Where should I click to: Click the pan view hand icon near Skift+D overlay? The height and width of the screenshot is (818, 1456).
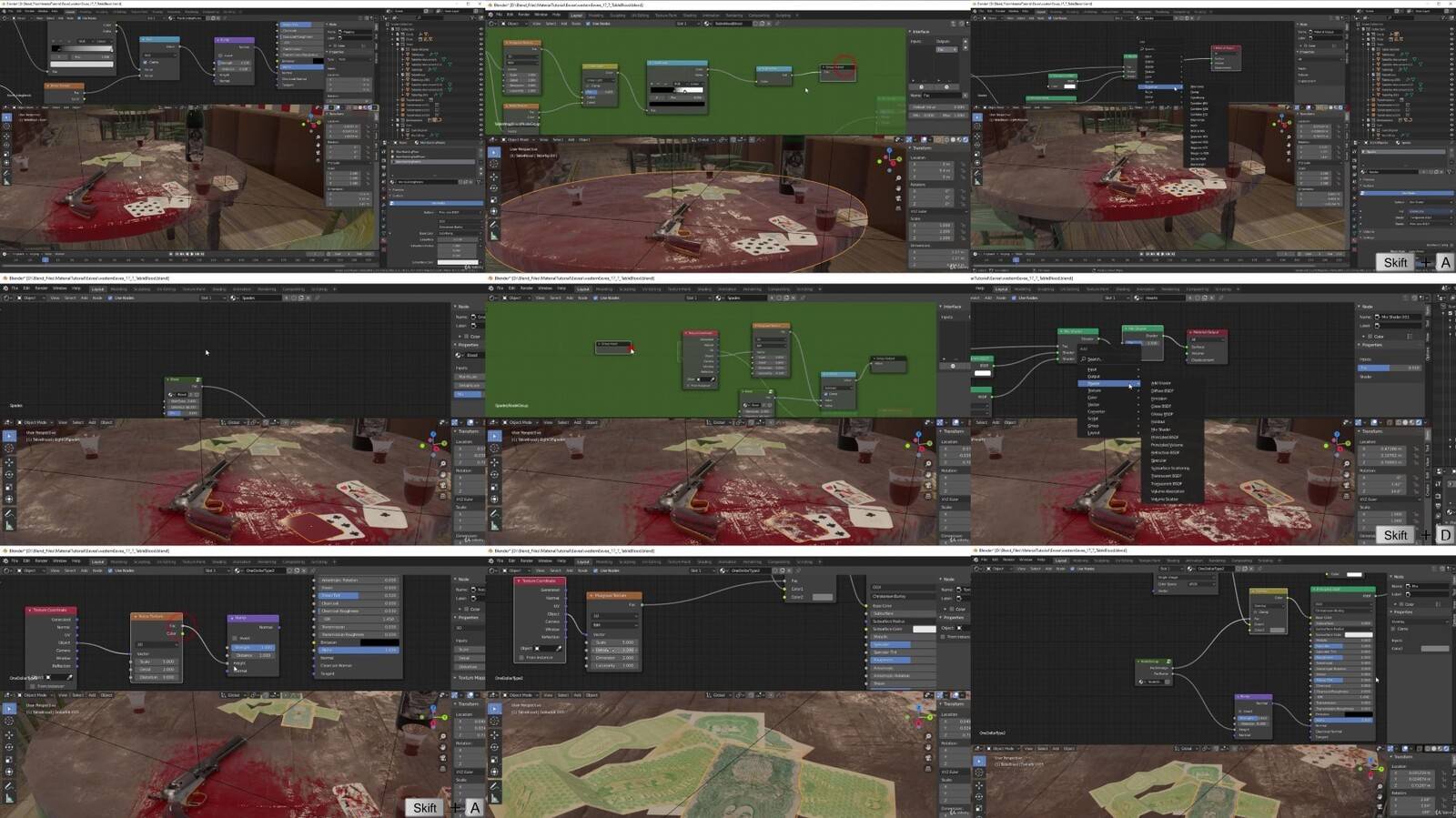[x=1346, y=475]
